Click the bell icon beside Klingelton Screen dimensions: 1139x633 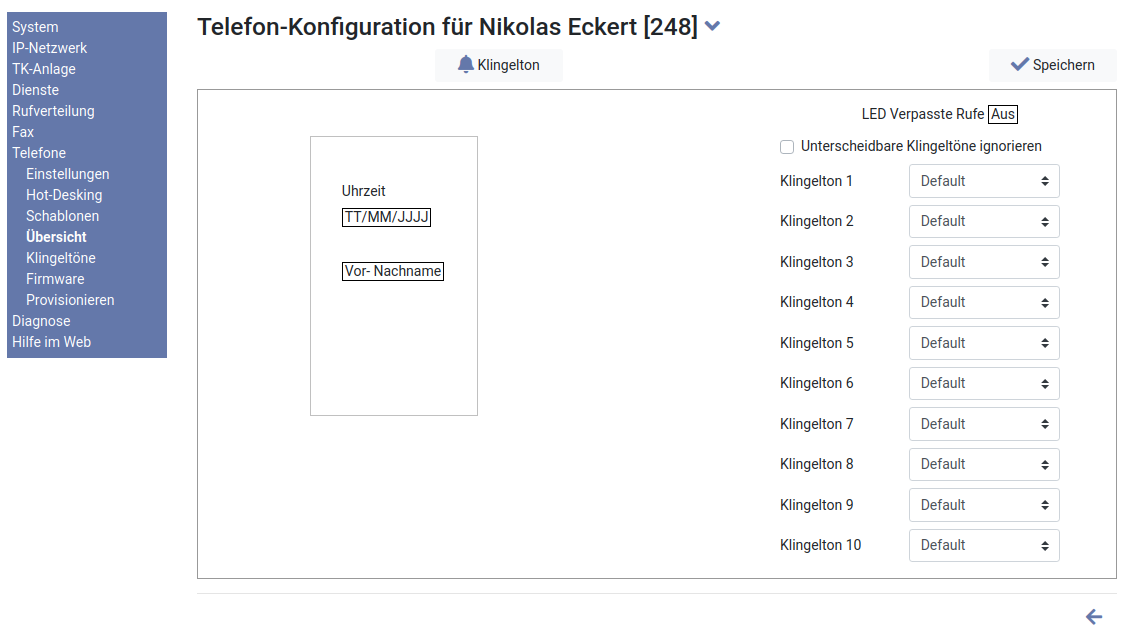click(466, 65)
